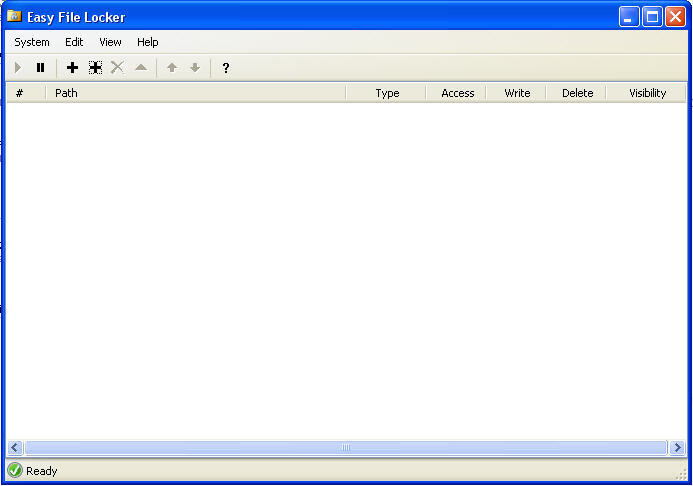Click the Move Down arrow icon
Viewport: 693px width, 486px height.
(195, 68)
